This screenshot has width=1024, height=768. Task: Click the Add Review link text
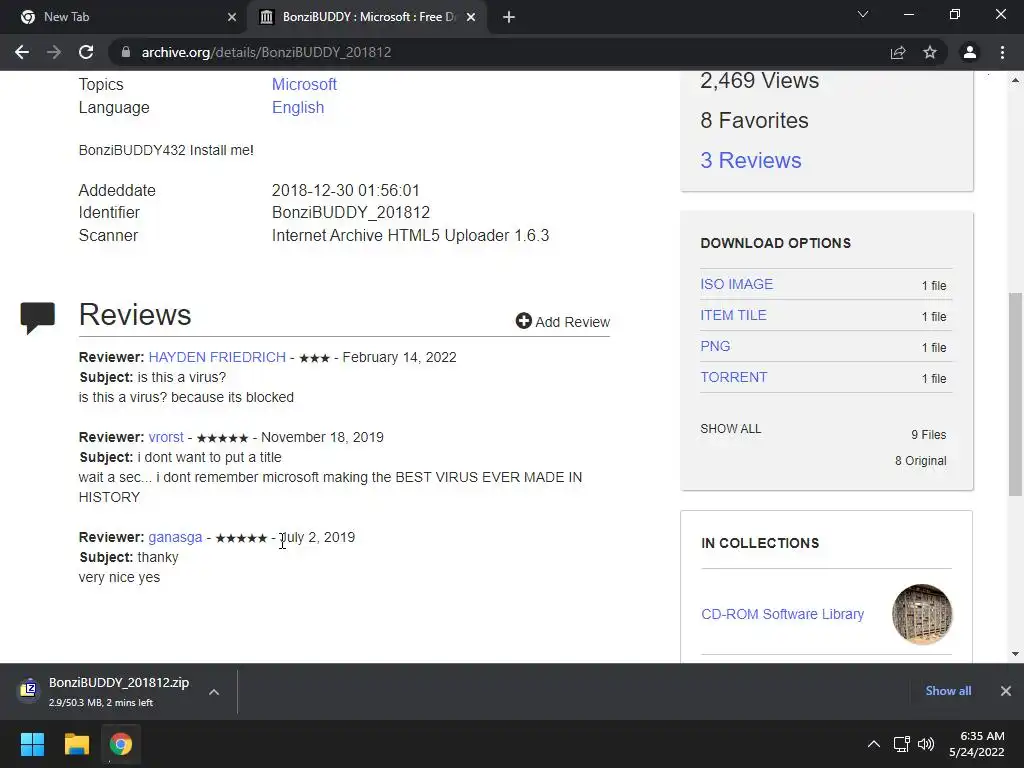[x=572, y=322]
